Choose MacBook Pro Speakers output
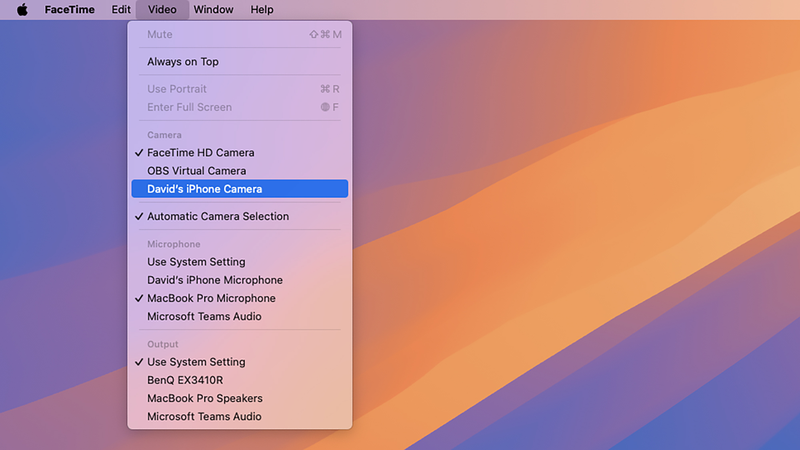 pos(203,398)
